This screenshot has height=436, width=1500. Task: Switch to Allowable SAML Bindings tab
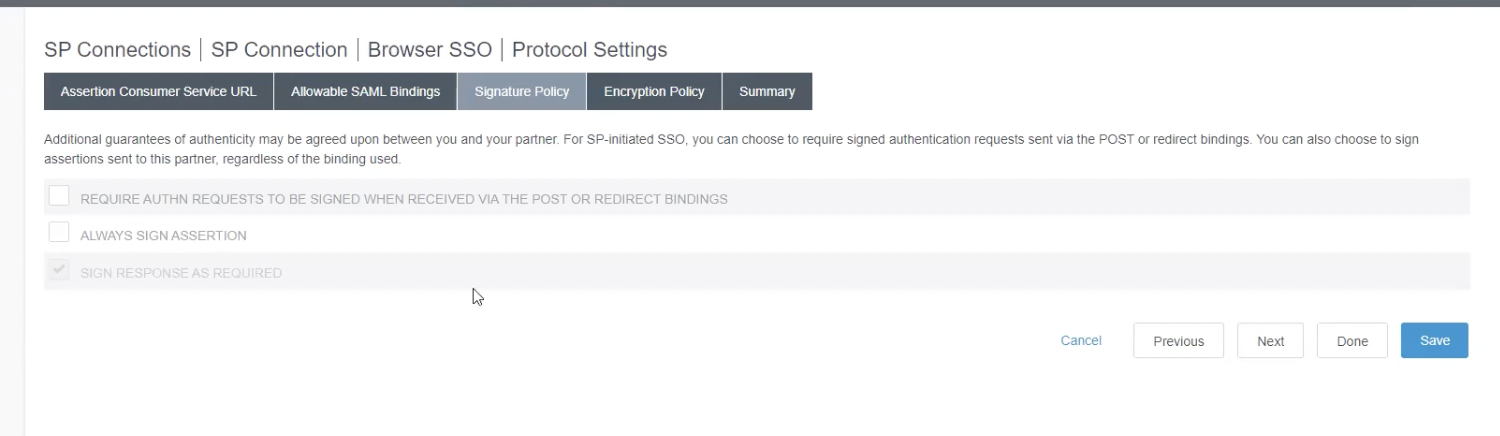[365, 91]
